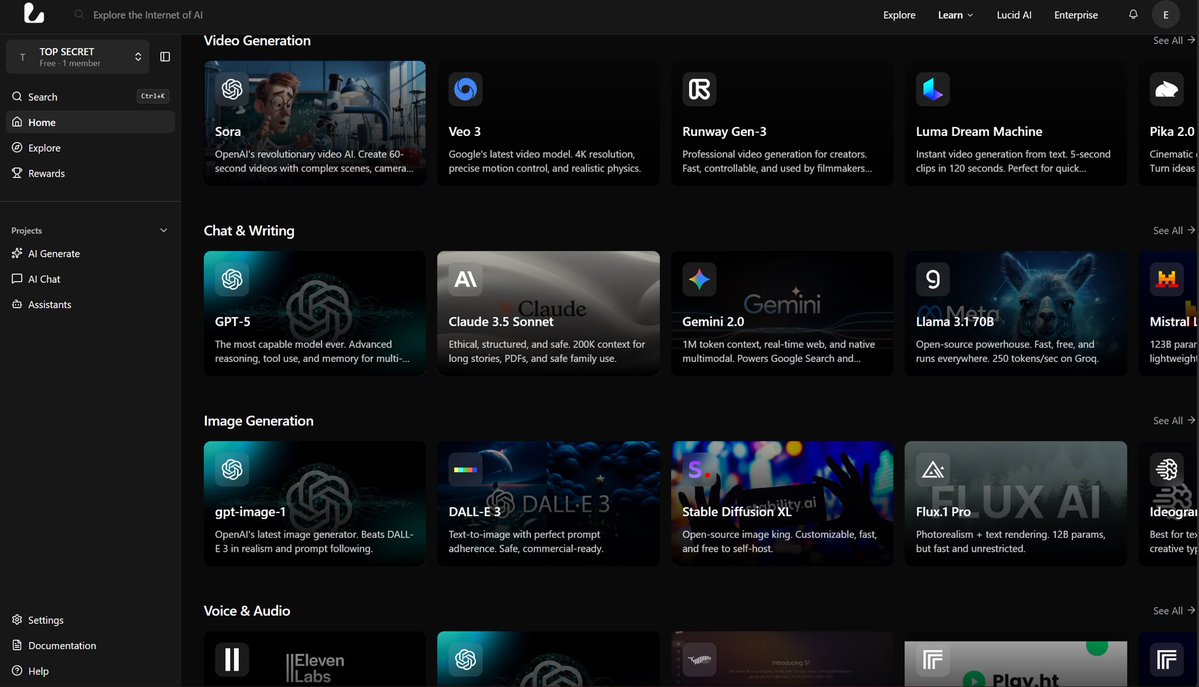The image size is (1199, 687).
Task: Click the notification bell icon
Action: 1134,15
